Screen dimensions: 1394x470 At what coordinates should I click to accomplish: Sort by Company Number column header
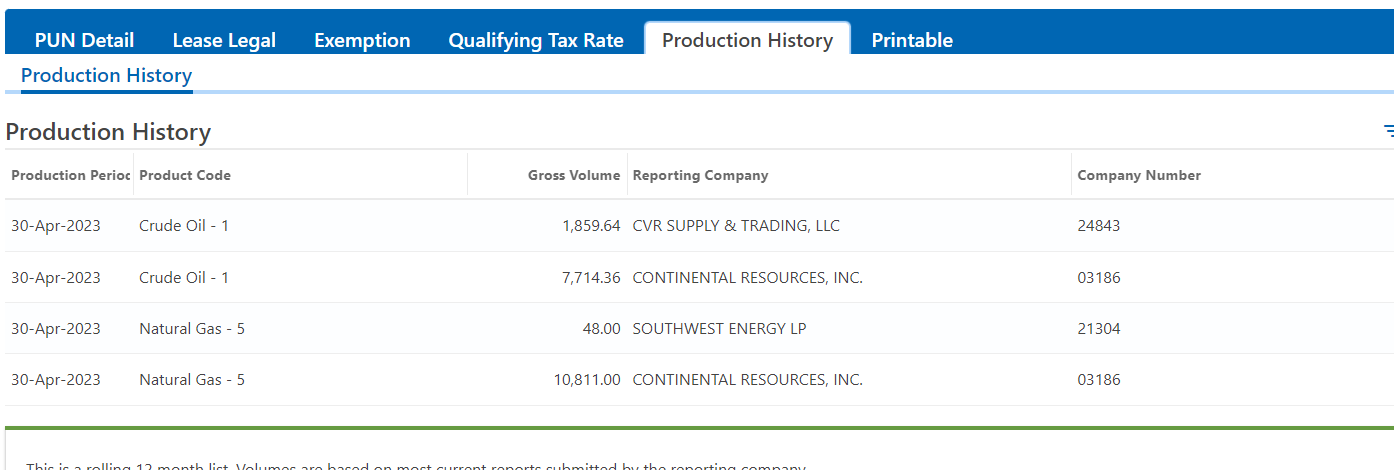pyautogui.click(x=1139, y=175)
